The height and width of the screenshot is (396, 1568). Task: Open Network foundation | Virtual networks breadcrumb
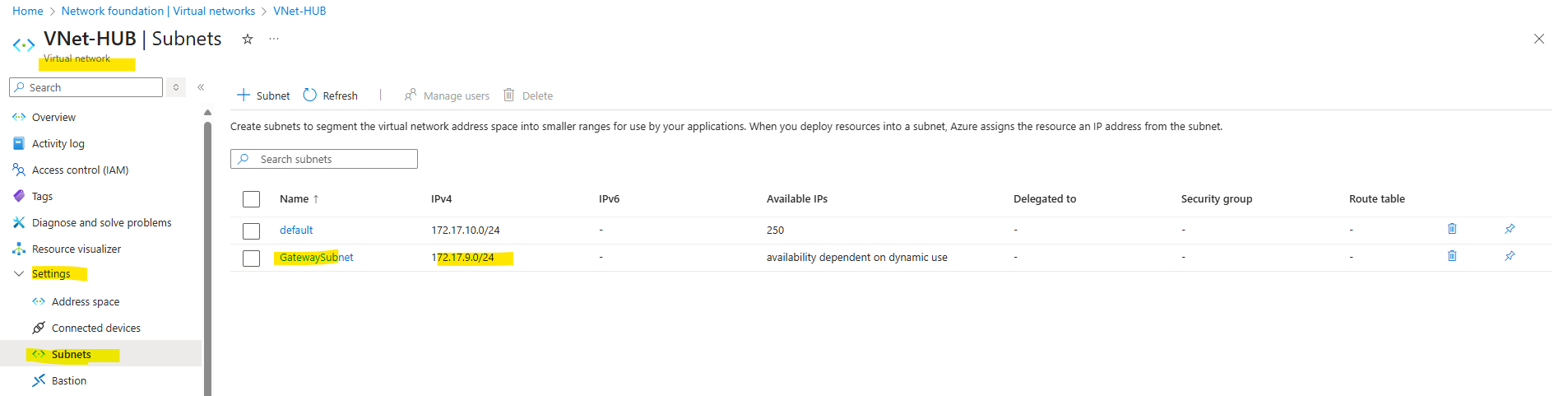pos(158,11)
